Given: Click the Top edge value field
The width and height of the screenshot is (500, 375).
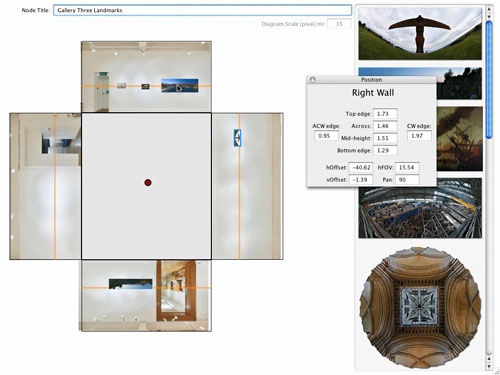Looking at the screenshot, I should (x=385, y=114).
